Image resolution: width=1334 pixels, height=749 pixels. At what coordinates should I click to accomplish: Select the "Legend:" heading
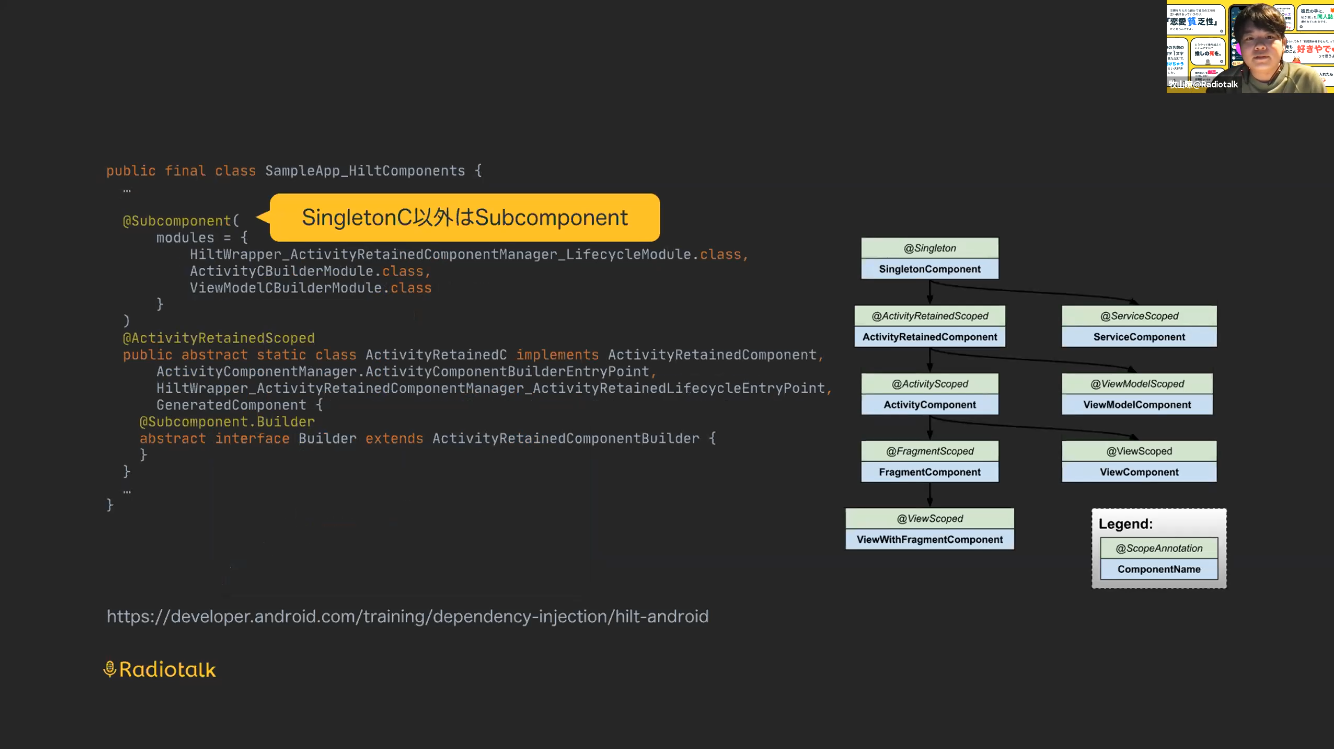[1126, 524]
